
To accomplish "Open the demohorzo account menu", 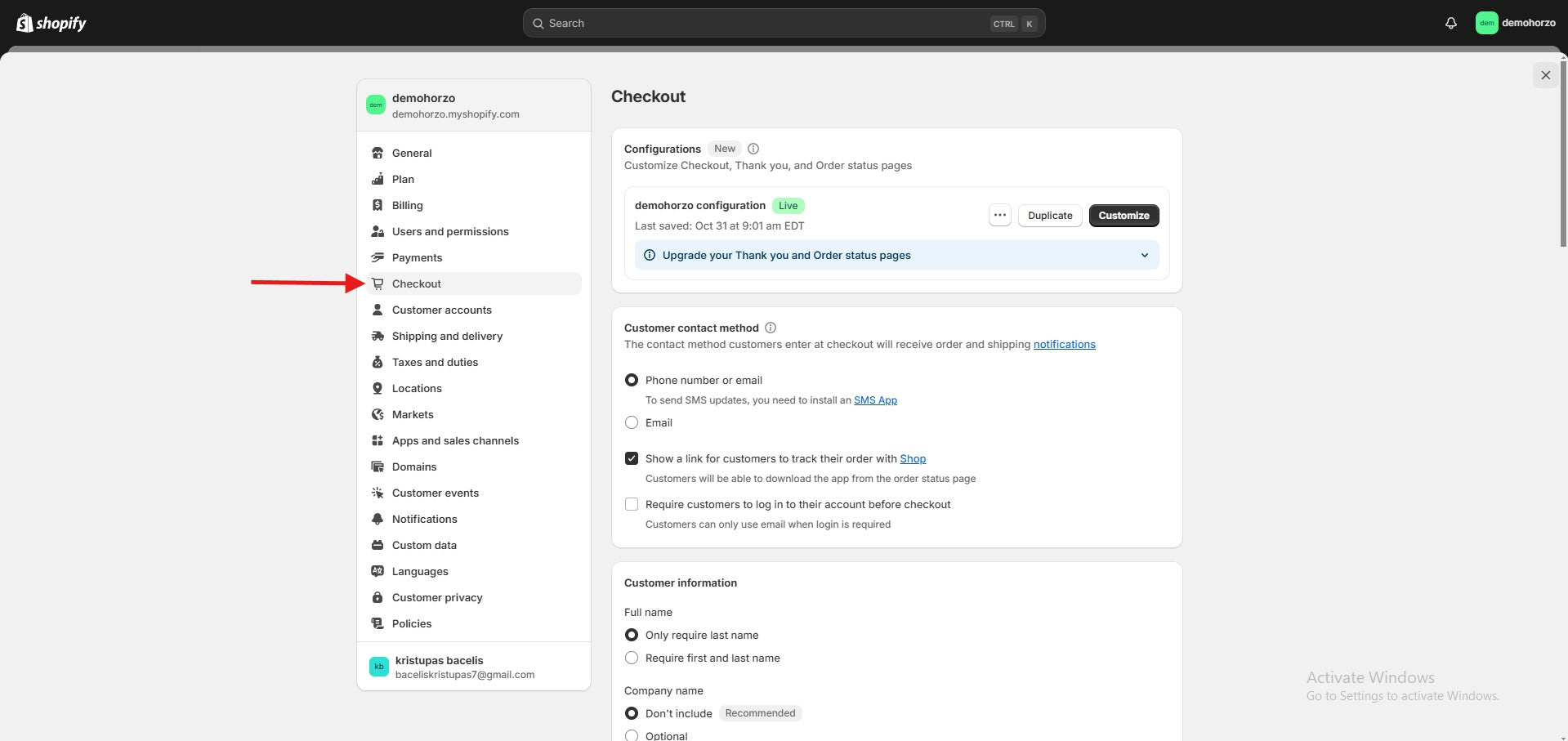I will pos(1516,23).
